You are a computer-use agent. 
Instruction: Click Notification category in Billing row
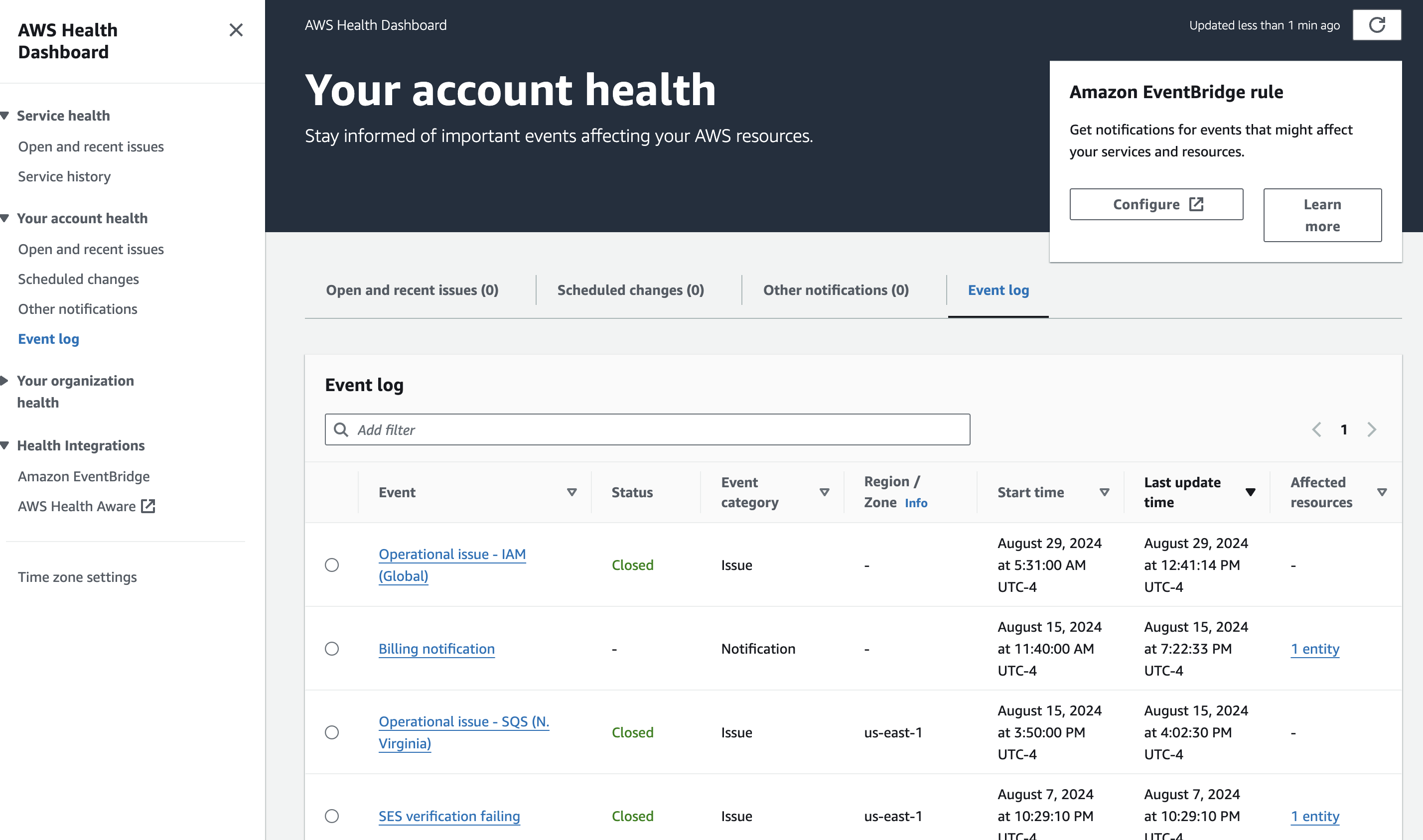point(758,649)
